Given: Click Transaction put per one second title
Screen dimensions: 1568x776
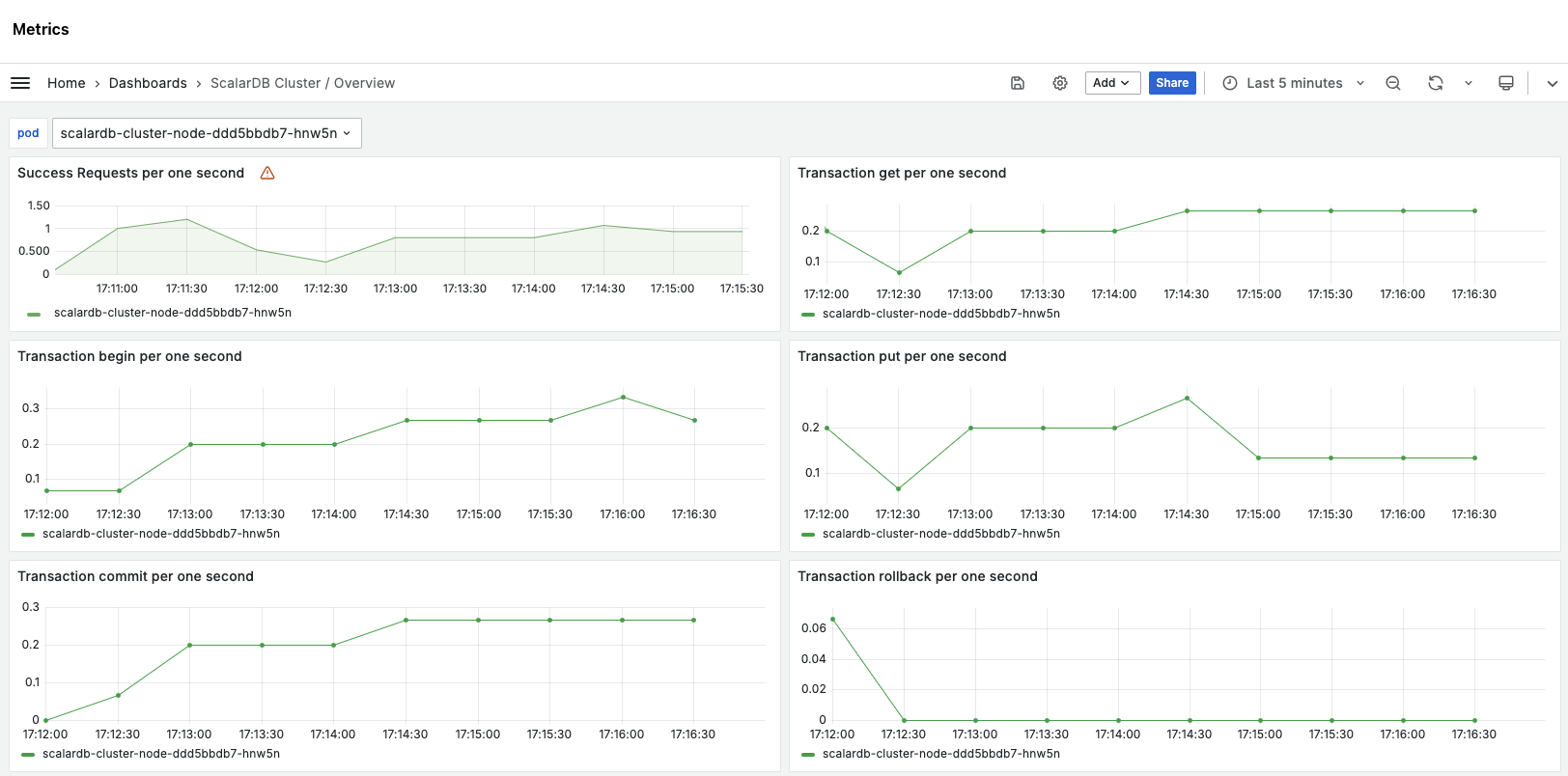Looking at the screenshot, I should [902, 356].
